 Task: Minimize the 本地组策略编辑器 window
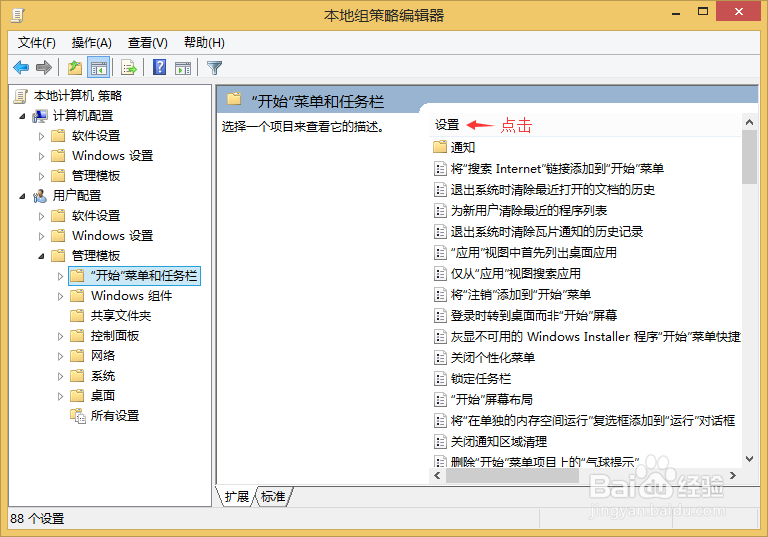point(676,12)
